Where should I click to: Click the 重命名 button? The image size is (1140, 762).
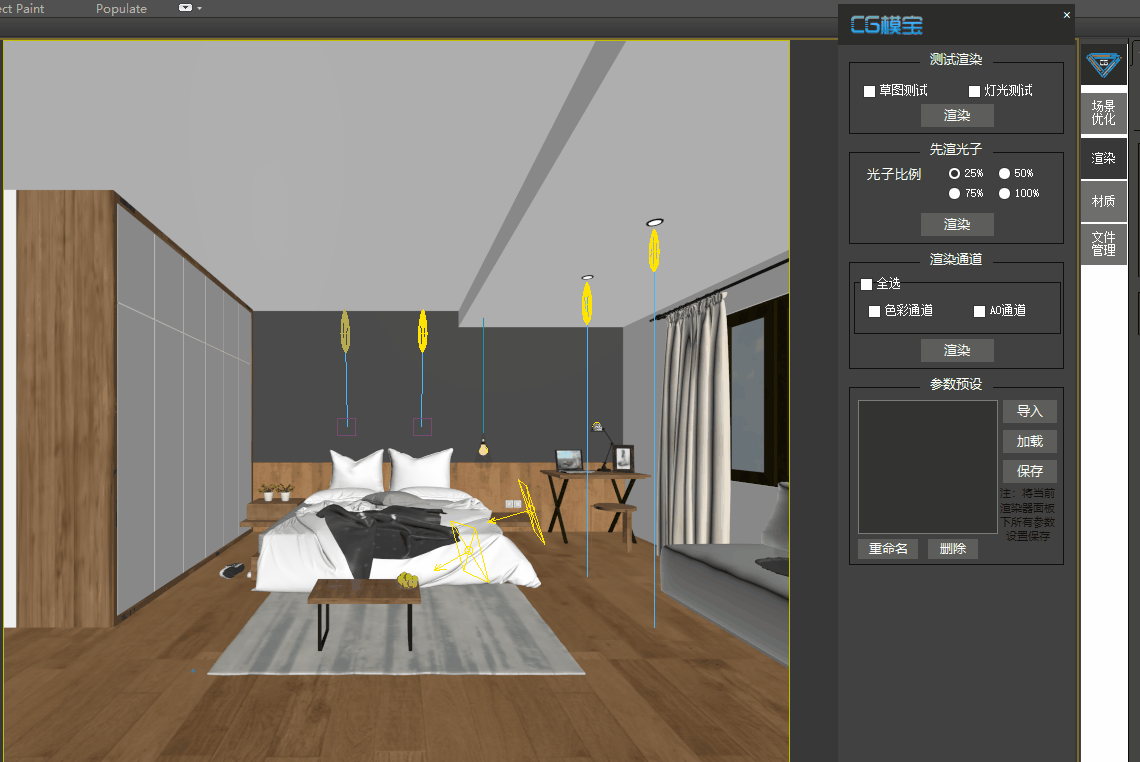coord(887,548)
